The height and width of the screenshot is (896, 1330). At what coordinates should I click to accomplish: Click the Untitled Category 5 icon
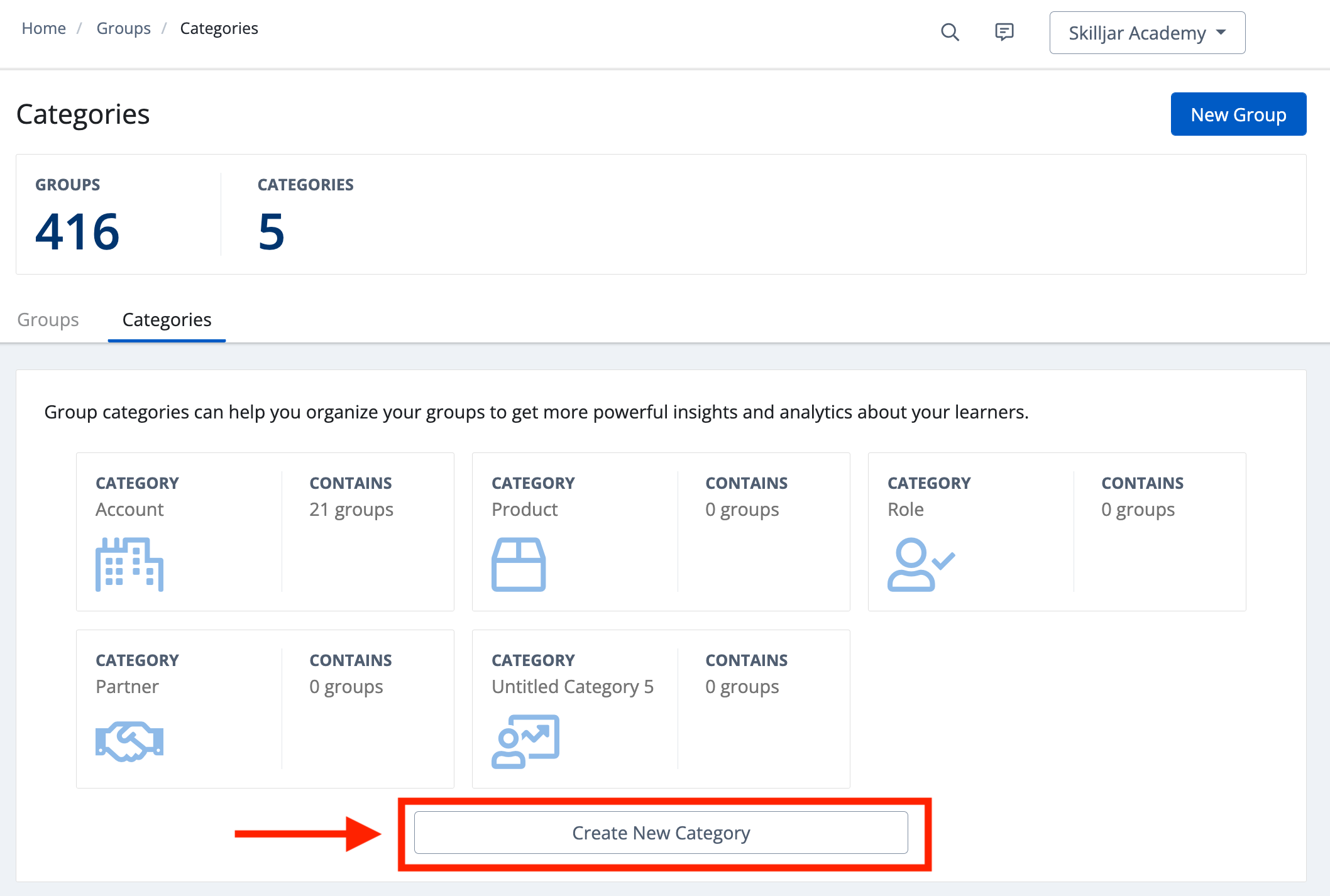[x=525, y=741]
